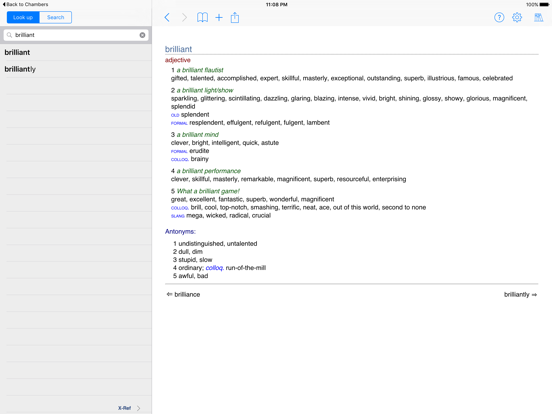Open settings gear icon
552x414 pixels.
(517, 17)
